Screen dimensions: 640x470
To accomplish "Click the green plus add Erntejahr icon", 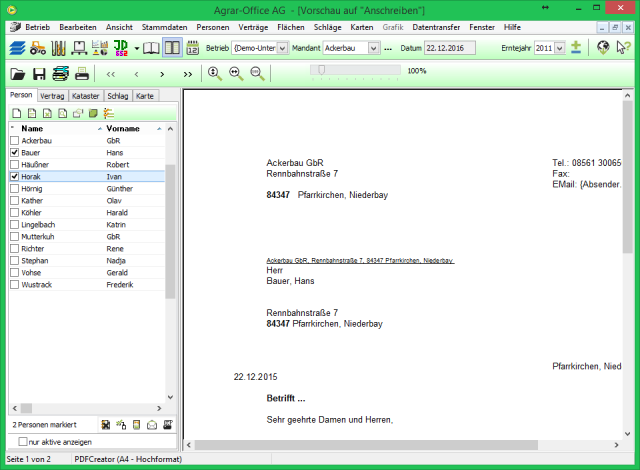I will coord(576,47).
